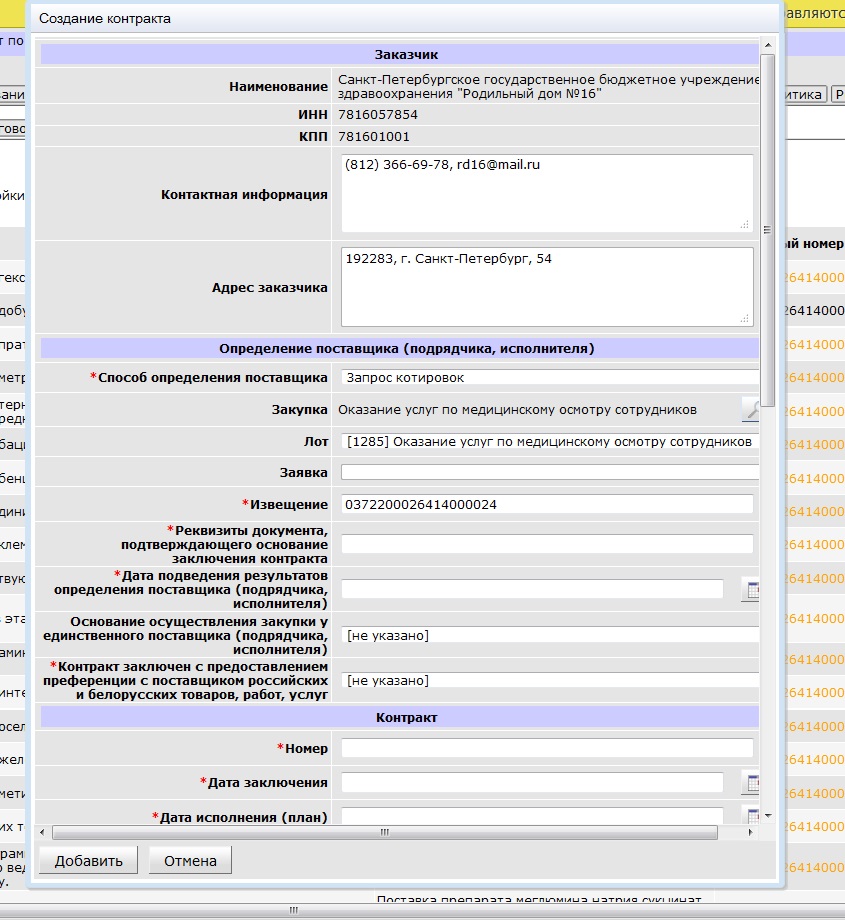Click the Контракт section header
This screenshot has width=845, height=924.
400,717
